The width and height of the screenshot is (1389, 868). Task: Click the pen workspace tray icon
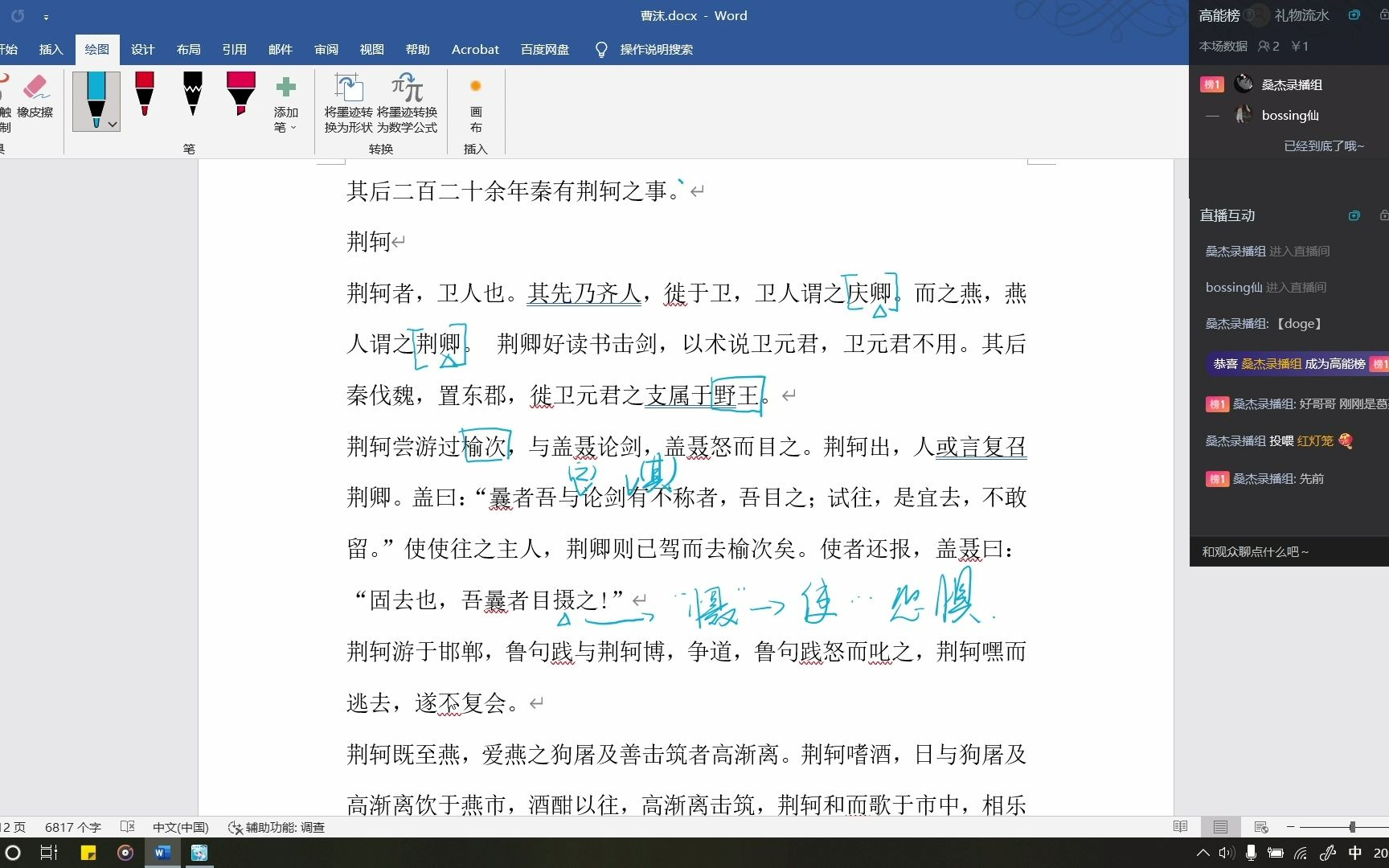(1328, 853)
